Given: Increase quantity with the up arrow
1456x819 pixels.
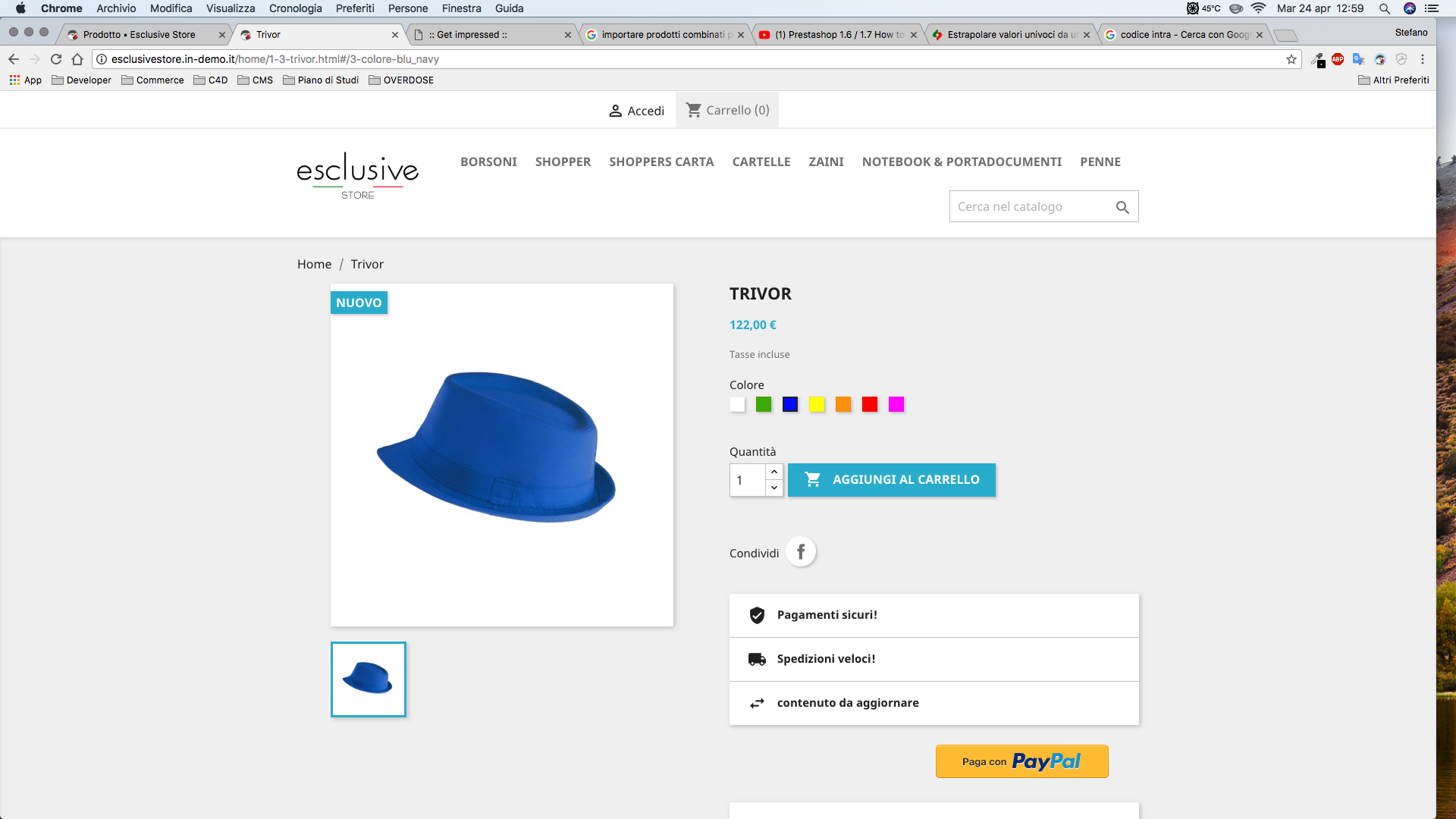Looking at the screenshot, I should pyautogui.click(x=774, y=472).
